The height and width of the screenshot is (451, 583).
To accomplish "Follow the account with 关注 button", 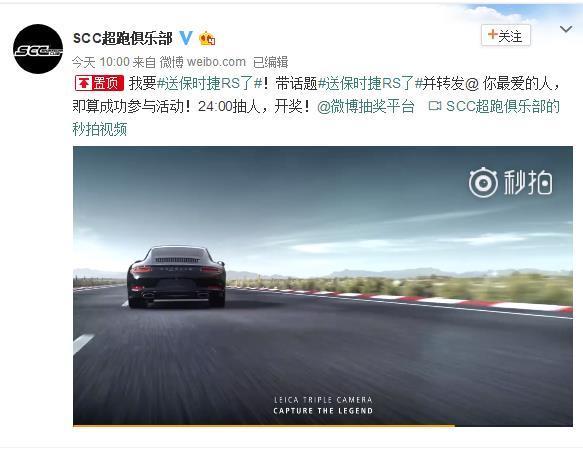I will pyautogui.click(x=506, y=35).
